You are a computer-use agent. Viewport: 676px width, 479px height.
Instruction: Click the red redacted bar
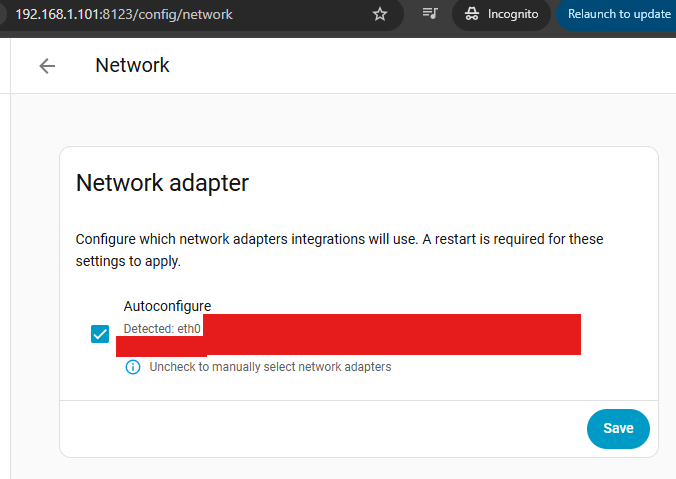[390, 334]
